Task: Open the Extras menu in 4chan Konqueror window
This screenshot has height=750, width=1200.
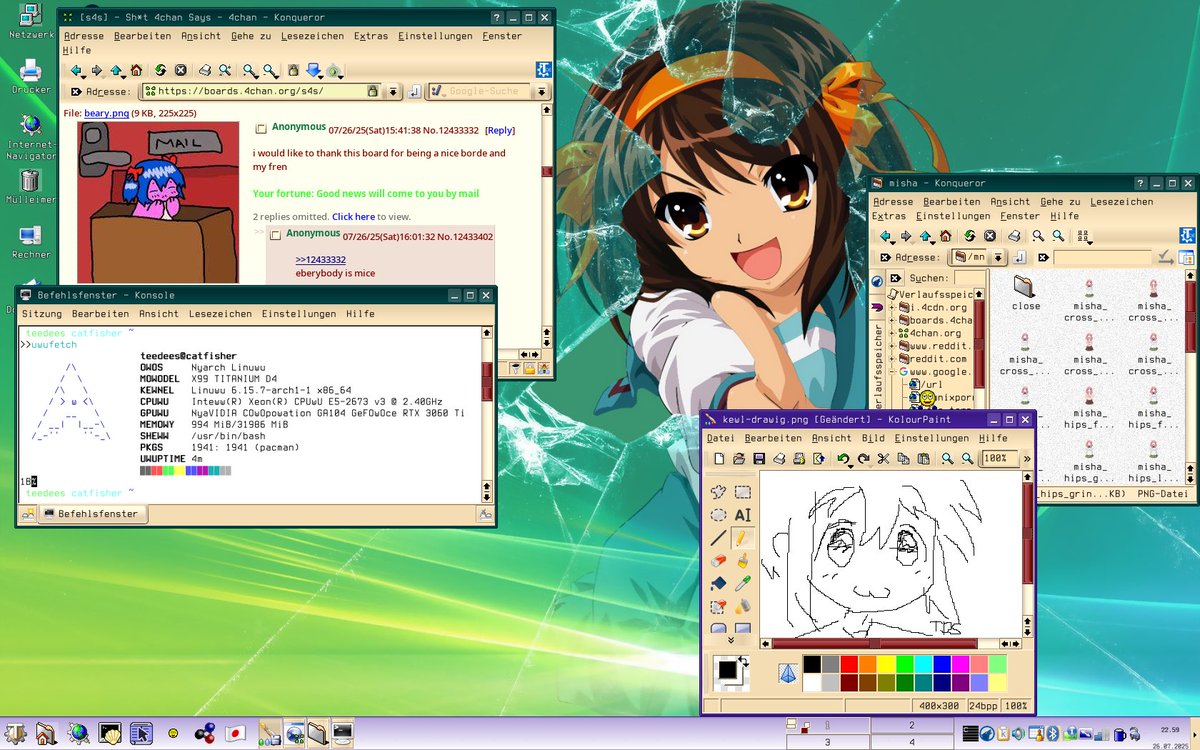Action: pos(371,36)
